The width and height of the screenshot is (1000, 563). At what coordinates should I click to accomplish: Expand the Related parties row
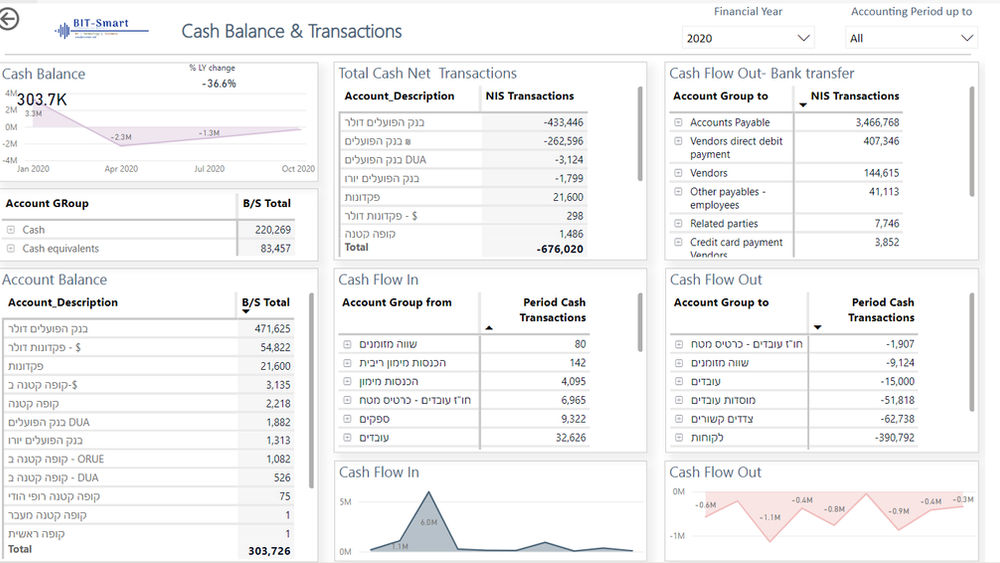point(679,224)
